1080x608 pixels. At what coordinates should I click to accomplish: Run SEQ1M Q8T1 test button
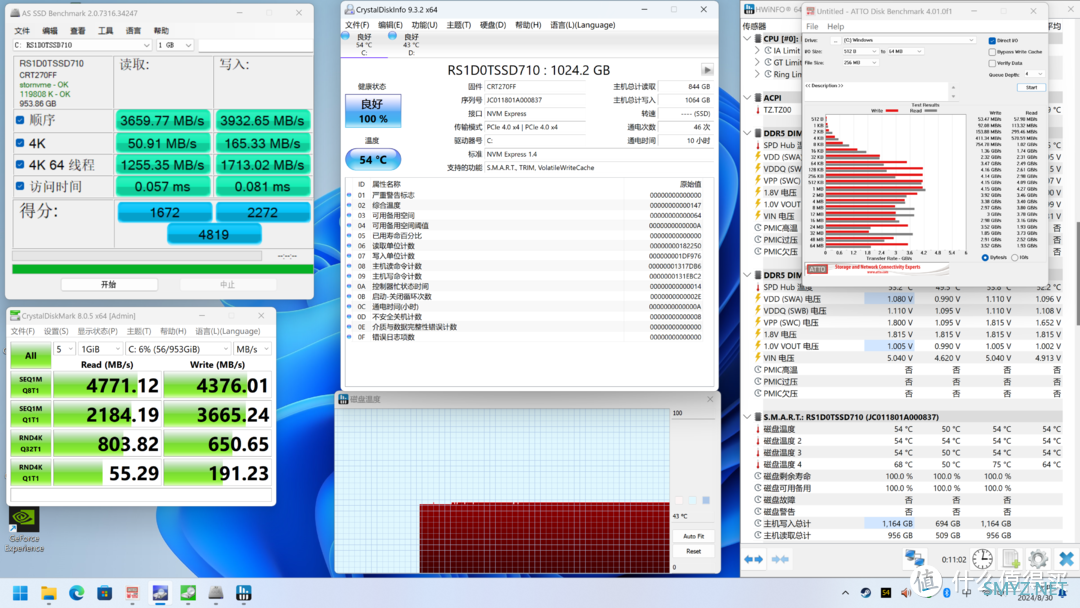pyautogui.click(x=30, y=385)
